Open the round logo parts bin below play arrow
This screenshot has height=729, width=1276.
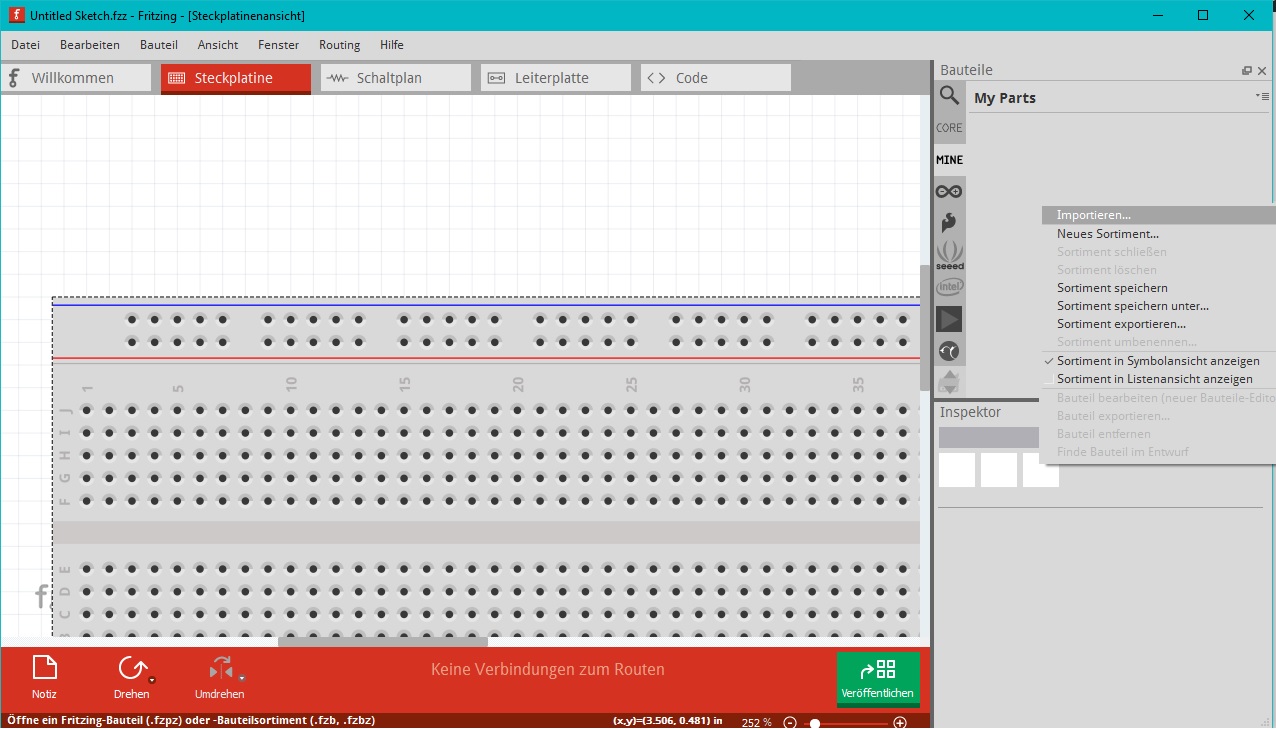(x=949, y=351)
